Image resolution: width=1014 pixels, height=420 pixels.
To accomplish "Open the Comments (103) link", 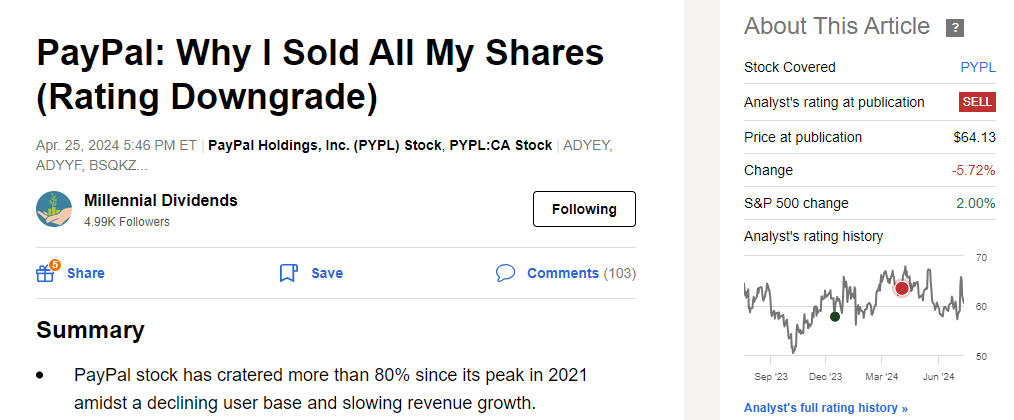I will click(581, 273).
